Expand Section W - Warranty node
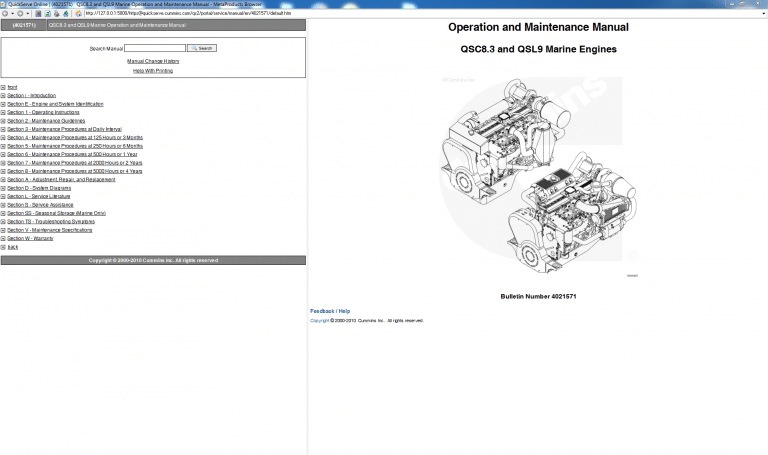 click(x=3, y=239)
